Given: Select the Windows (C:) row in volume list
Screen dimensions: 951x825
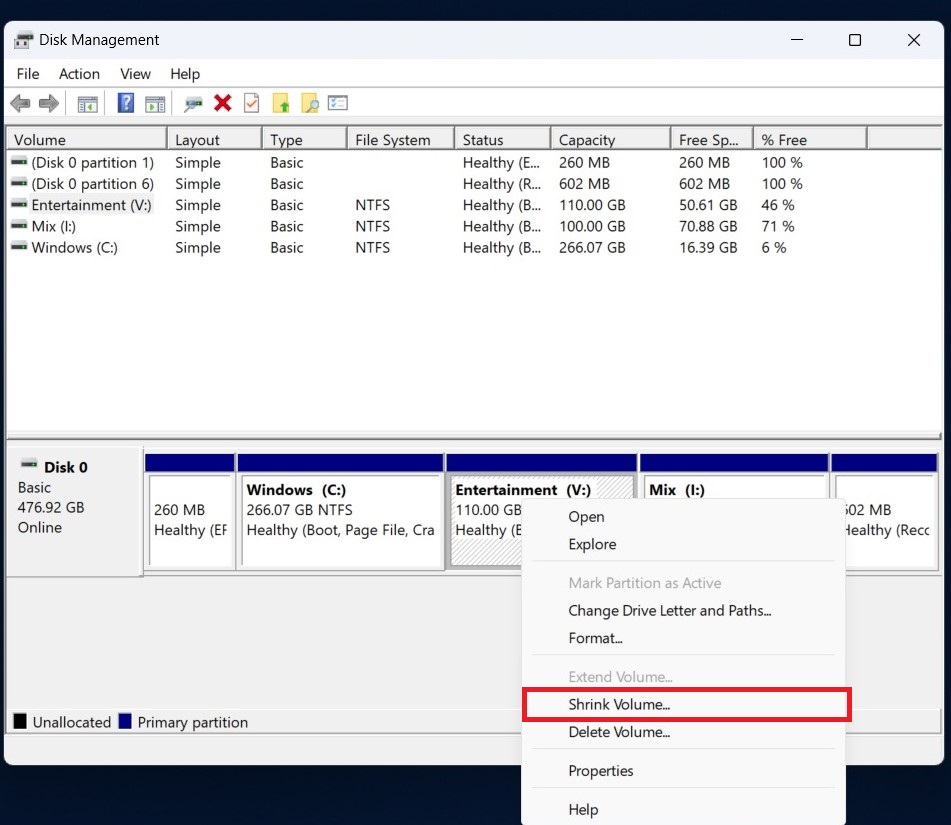Looking at the screenshot, I should click(74, 247).
